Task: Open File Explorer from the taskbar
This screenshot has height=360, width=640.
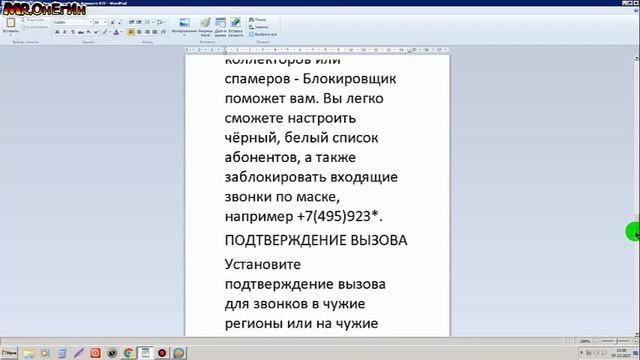Action: click(x=28, y=353)
